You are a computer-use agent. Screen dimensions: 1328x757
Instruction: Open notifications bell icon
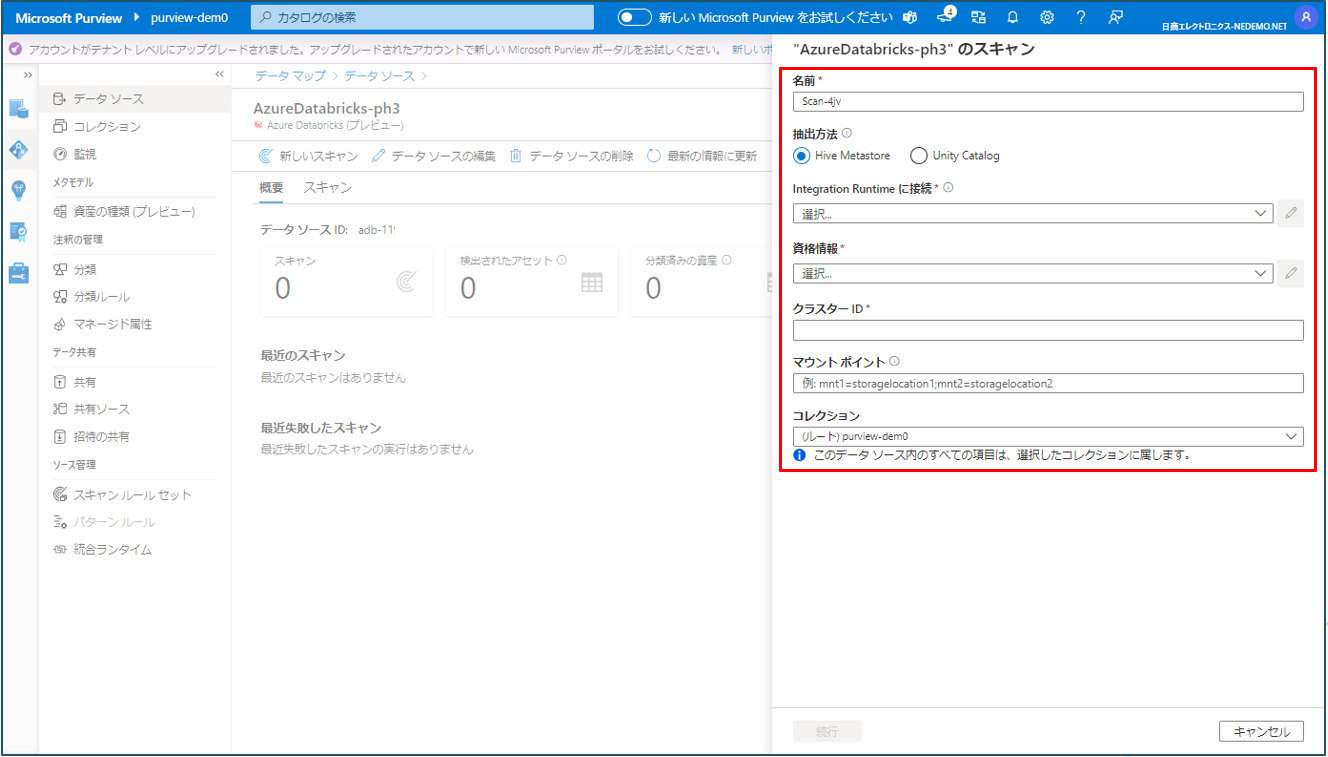point(1012,17)
